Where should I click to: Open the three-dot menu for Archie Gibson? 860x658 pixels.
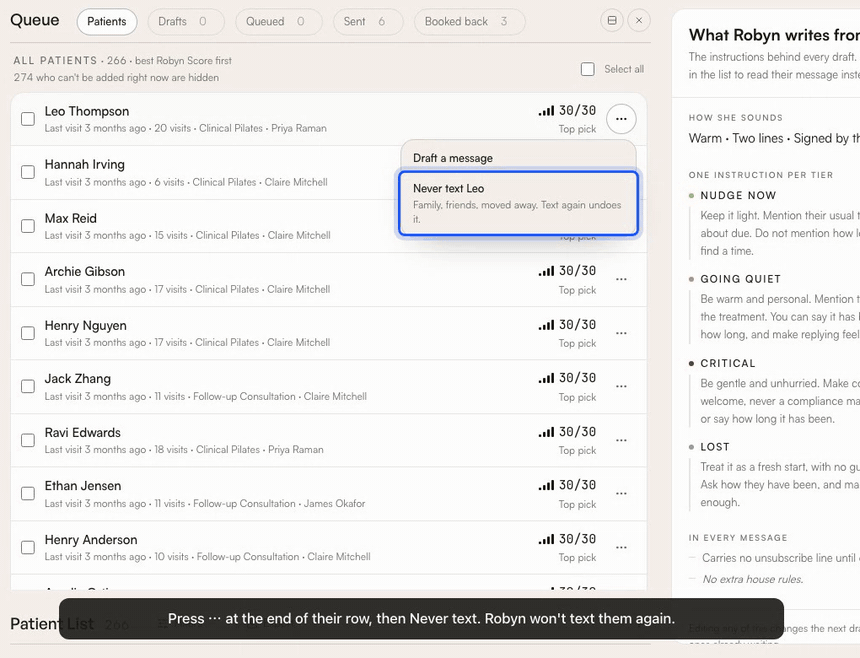click(621, 279)
